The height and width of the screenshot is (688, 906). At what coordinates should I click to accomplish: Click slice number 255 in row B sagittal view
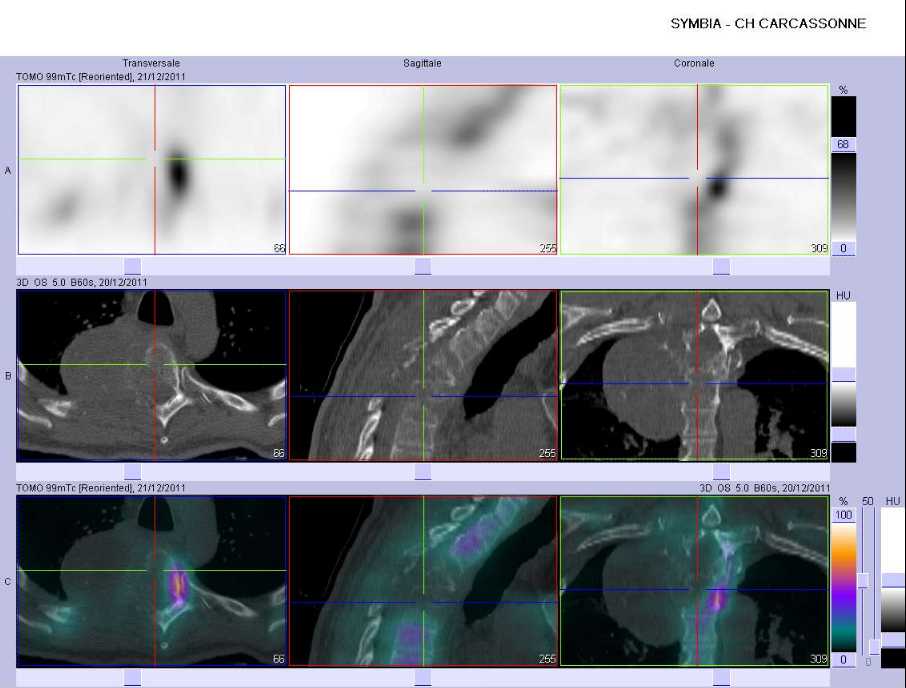coord(547,453)
